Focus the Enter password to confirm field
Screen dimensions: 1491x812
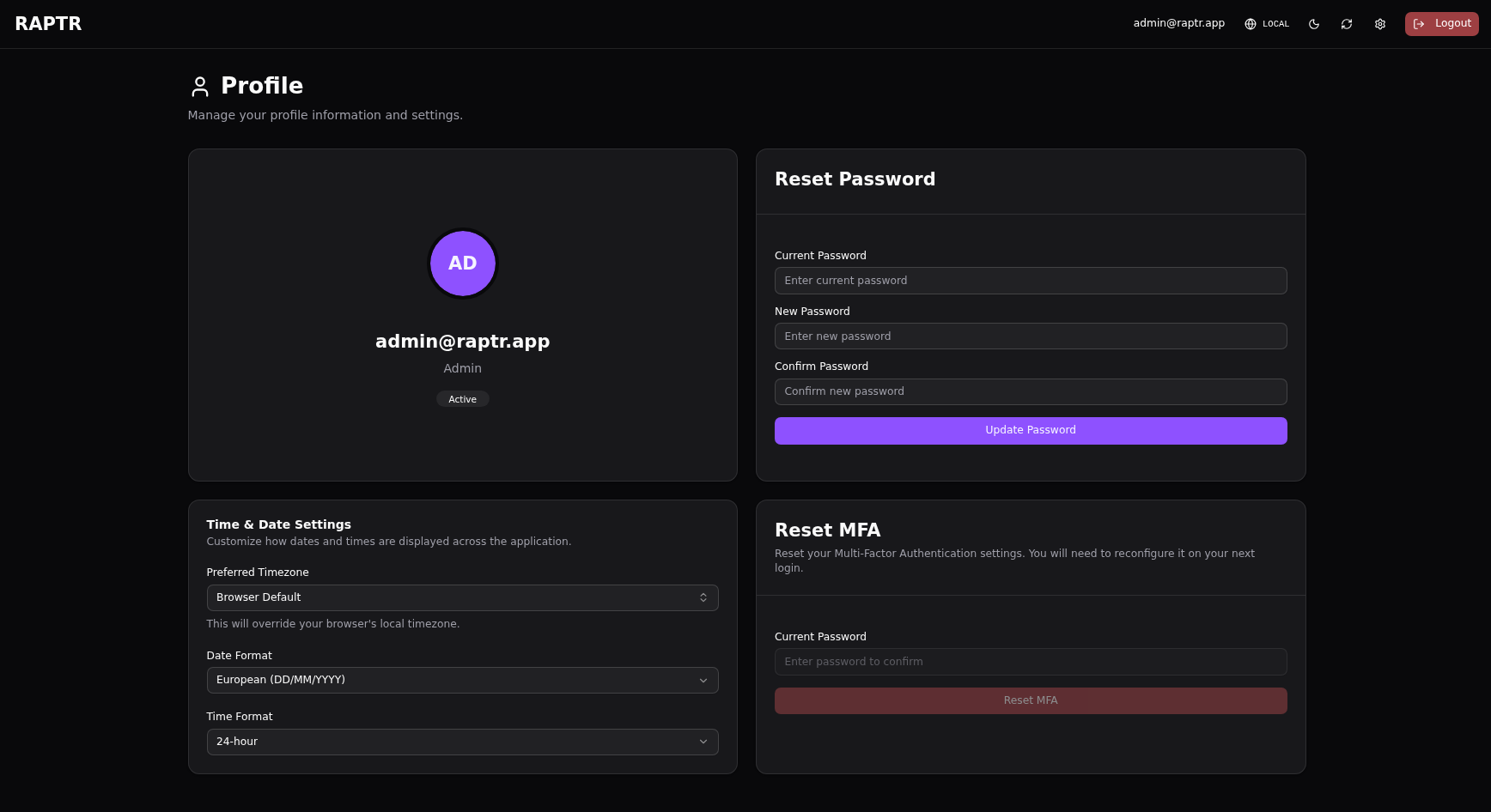[1031, 661]
